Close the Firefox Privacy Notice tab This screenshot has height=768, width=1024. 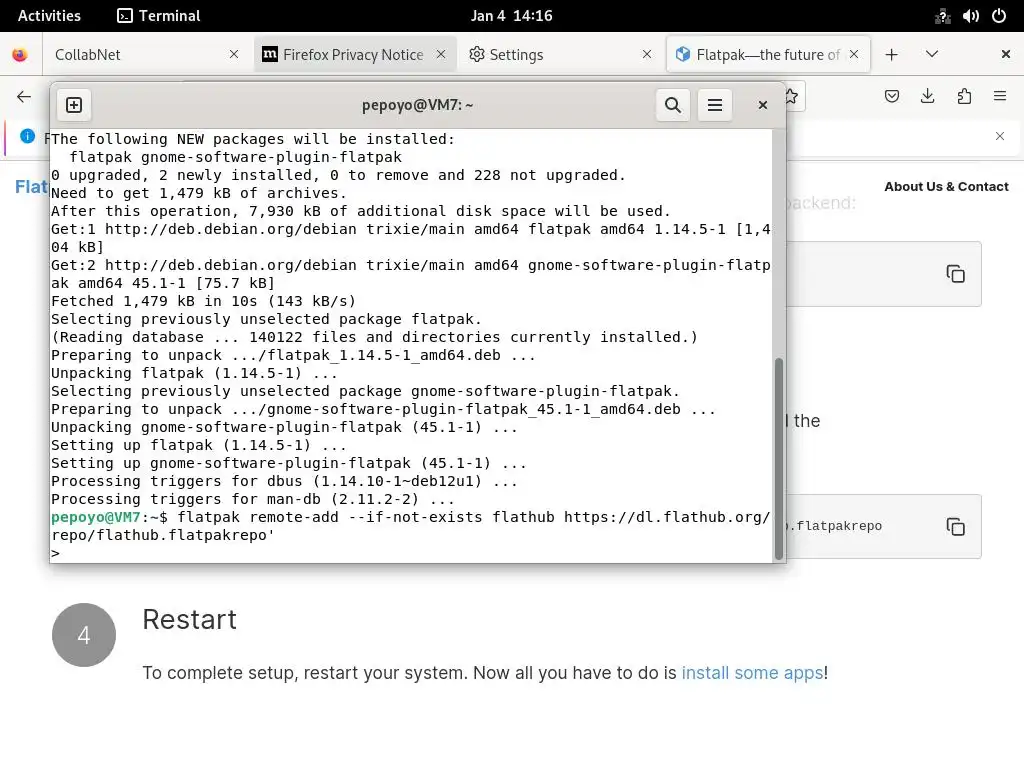pos(441,54)
